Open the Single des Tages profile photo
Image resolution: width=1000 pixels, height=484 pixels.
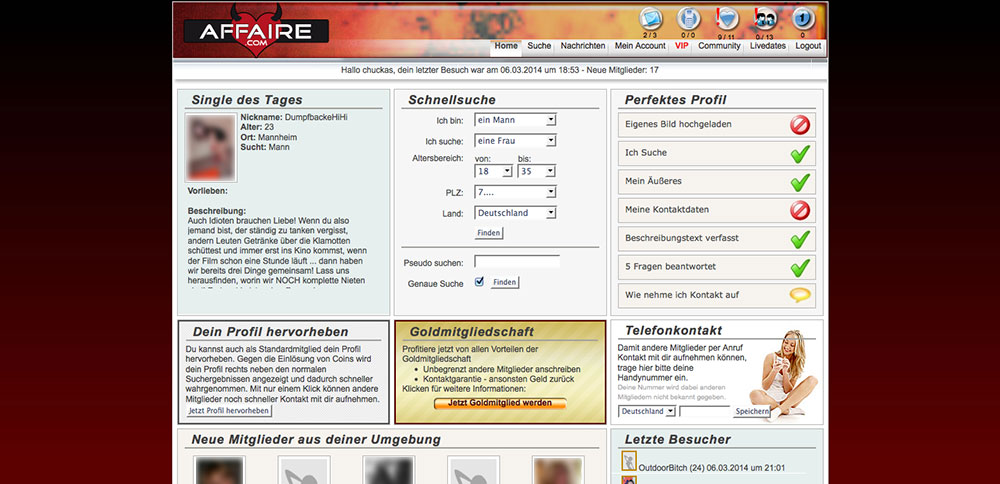211,146
